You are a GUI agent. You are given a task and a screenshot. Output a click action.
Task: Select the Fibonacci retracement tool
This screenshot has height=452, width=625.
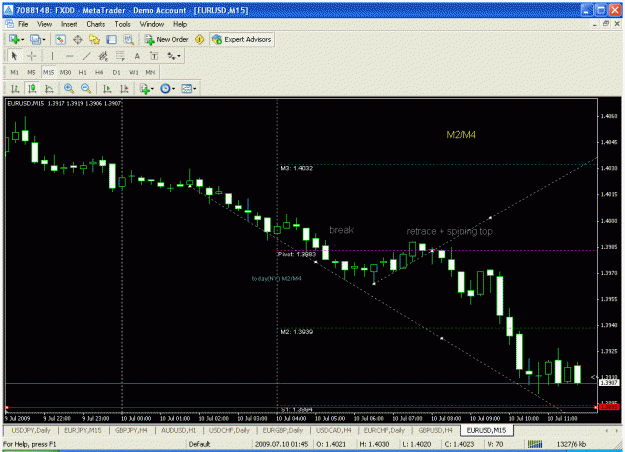pos(120,56)
